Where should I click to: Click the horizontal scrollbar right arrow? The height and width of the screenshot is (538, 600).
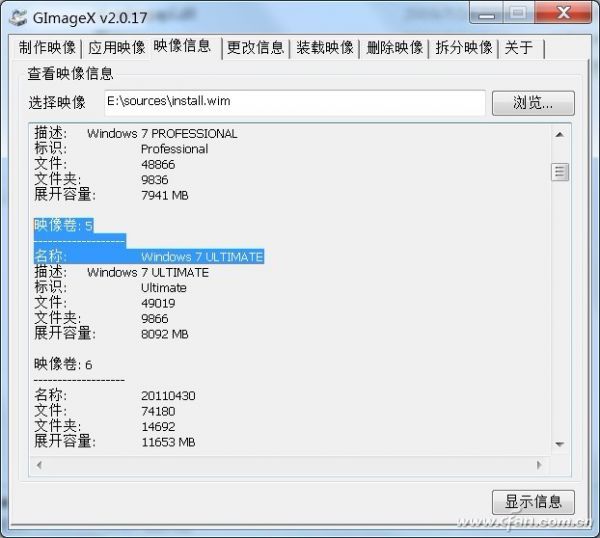click(x=539, y=465)
